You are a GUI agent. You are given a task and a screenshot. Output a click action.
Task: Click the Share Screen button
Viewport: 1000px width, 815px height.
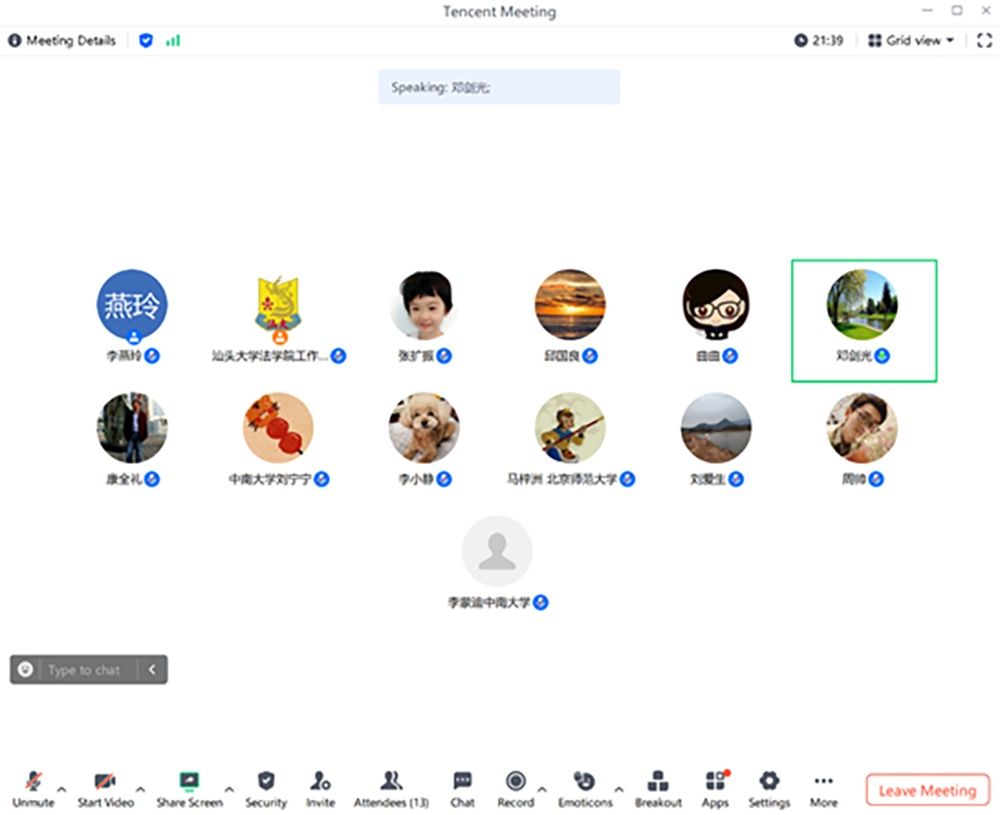(189, 789)
